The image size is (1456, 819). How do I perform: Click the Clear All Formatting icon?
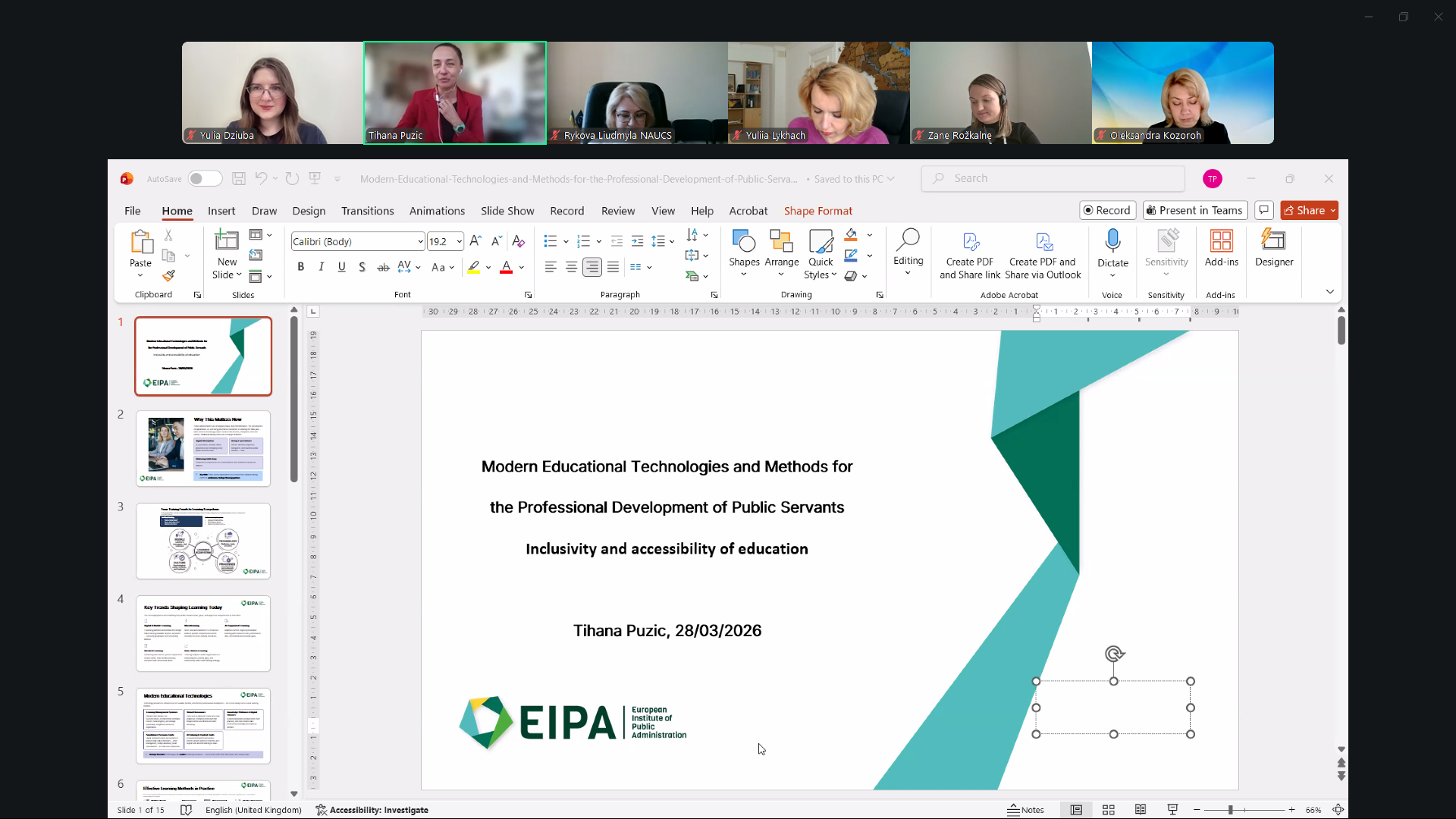point(519,241)
